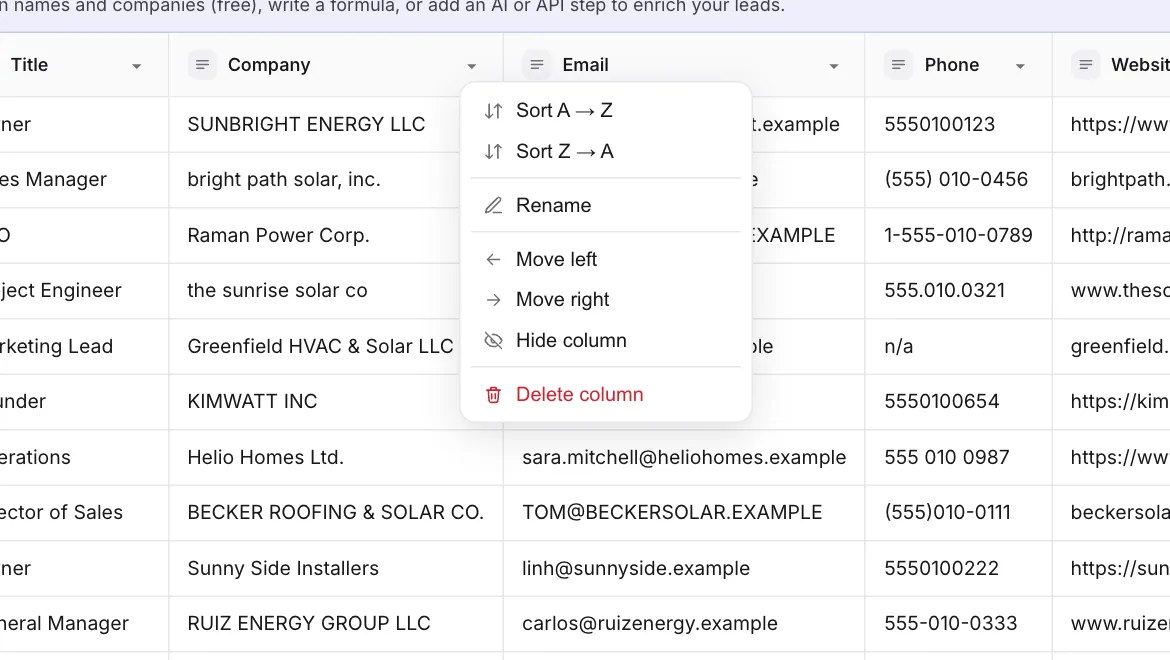Click the Email column type icon
The image size is (1170, 660).
536,65
